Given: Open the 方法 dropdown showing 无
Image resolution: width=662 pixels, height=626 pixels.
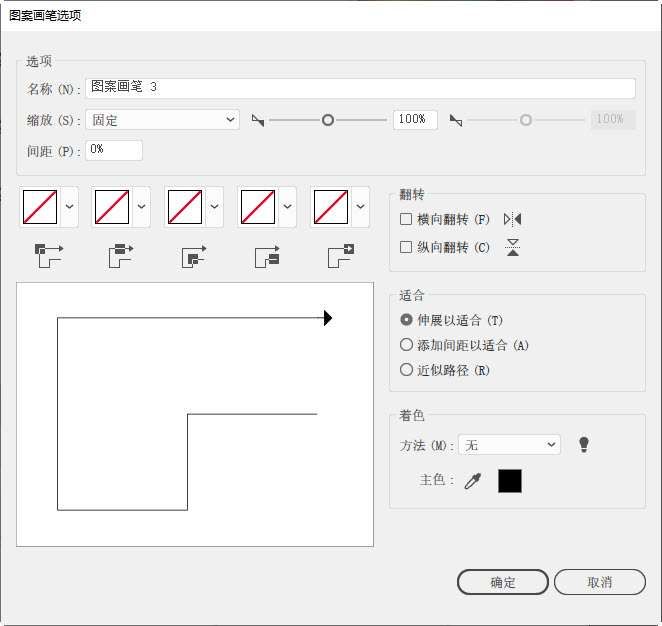Looking at the screenshot, I should click(509, 444).
